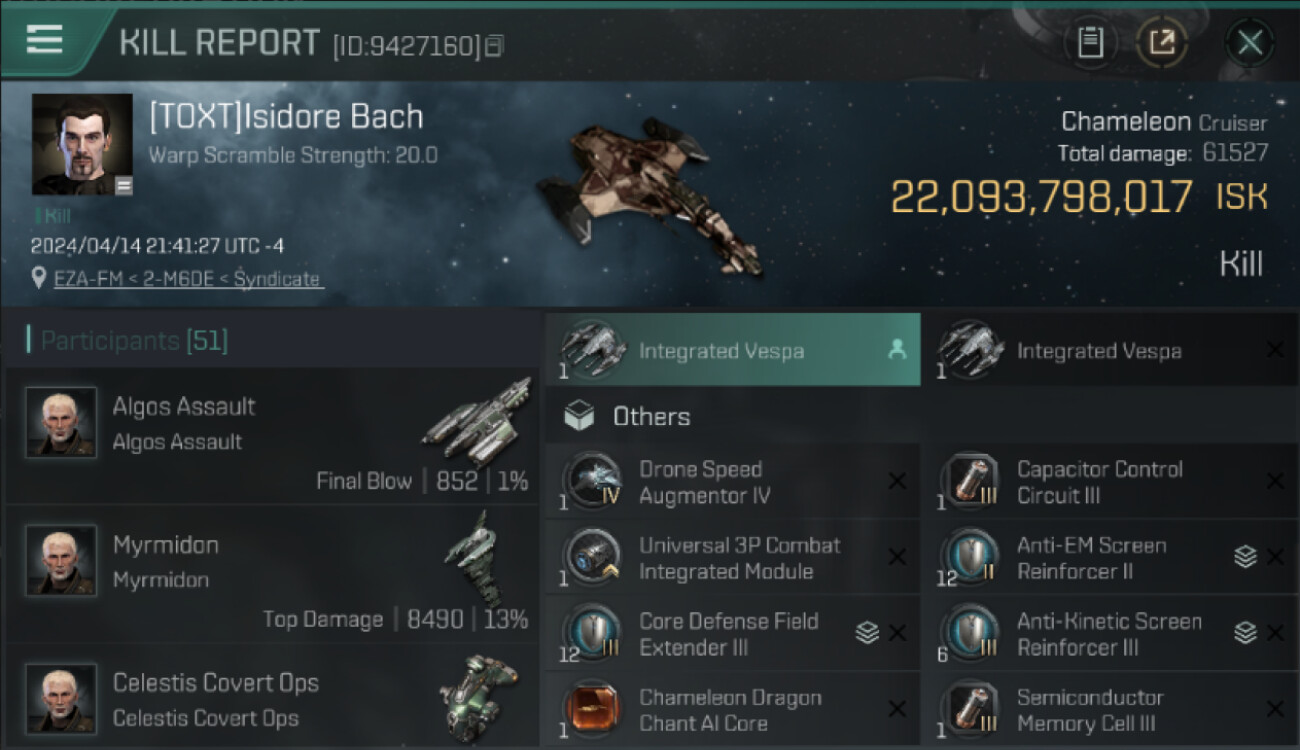This screenshot has width=1300, height=750.
Task: Expand the Anti-Kinetic Screen Reinforcer III stack
Action: (1245, 633)
